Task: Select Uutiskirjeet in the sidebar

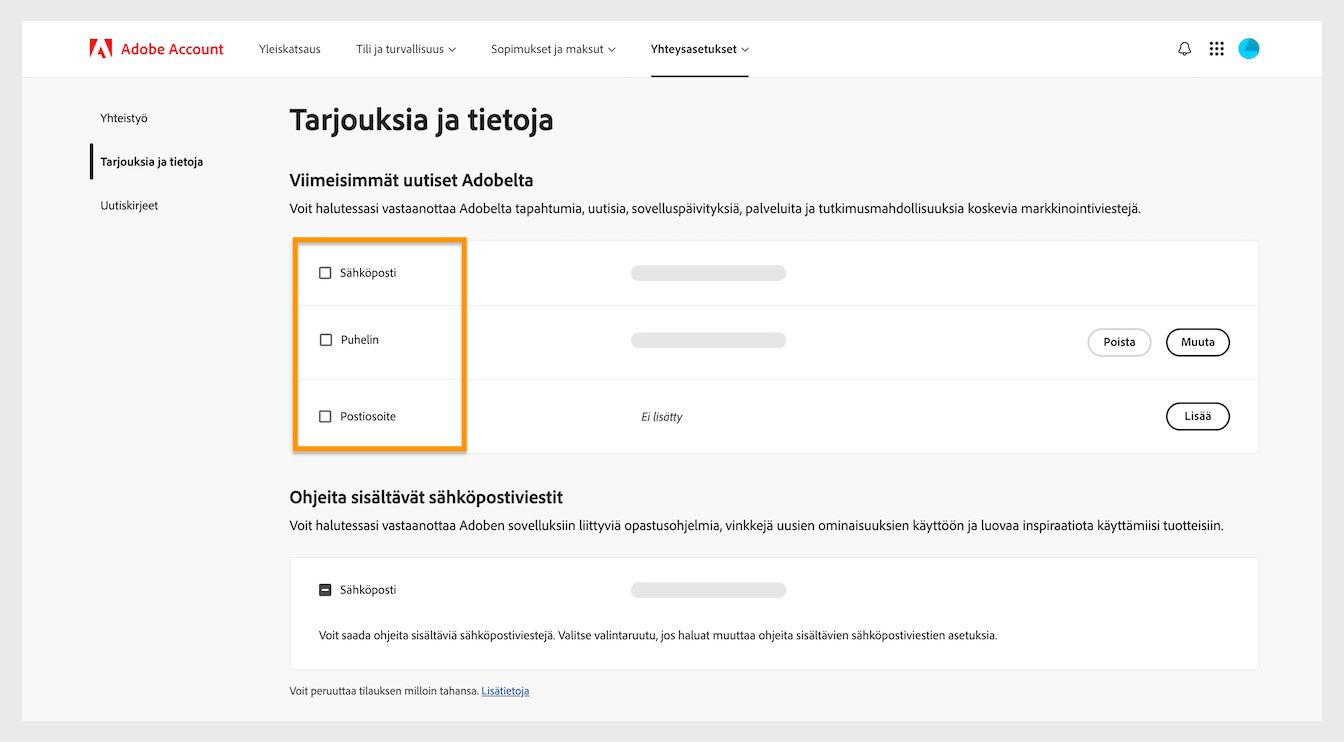Action: 128,205
